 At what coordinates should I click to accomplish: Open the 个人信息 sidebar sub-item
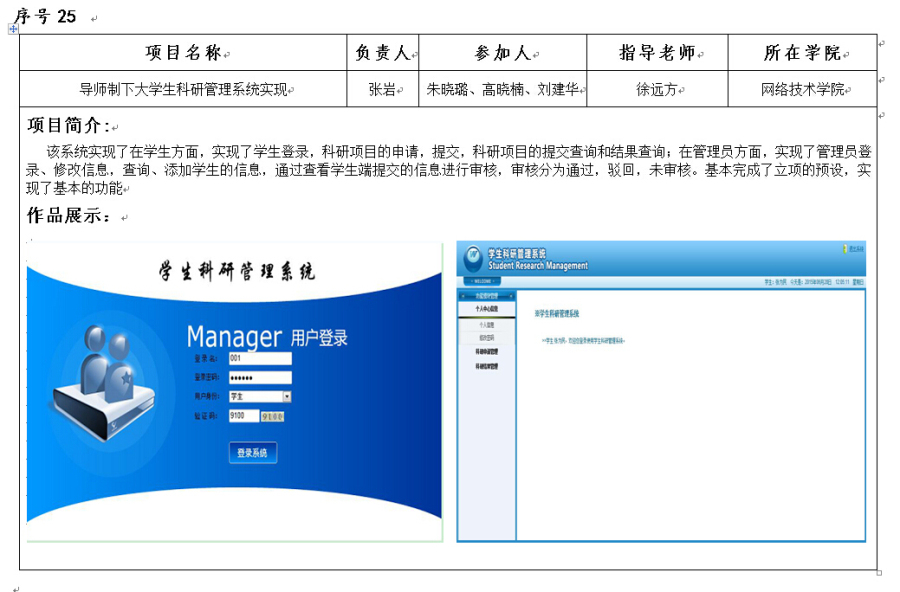coord(487,325)
